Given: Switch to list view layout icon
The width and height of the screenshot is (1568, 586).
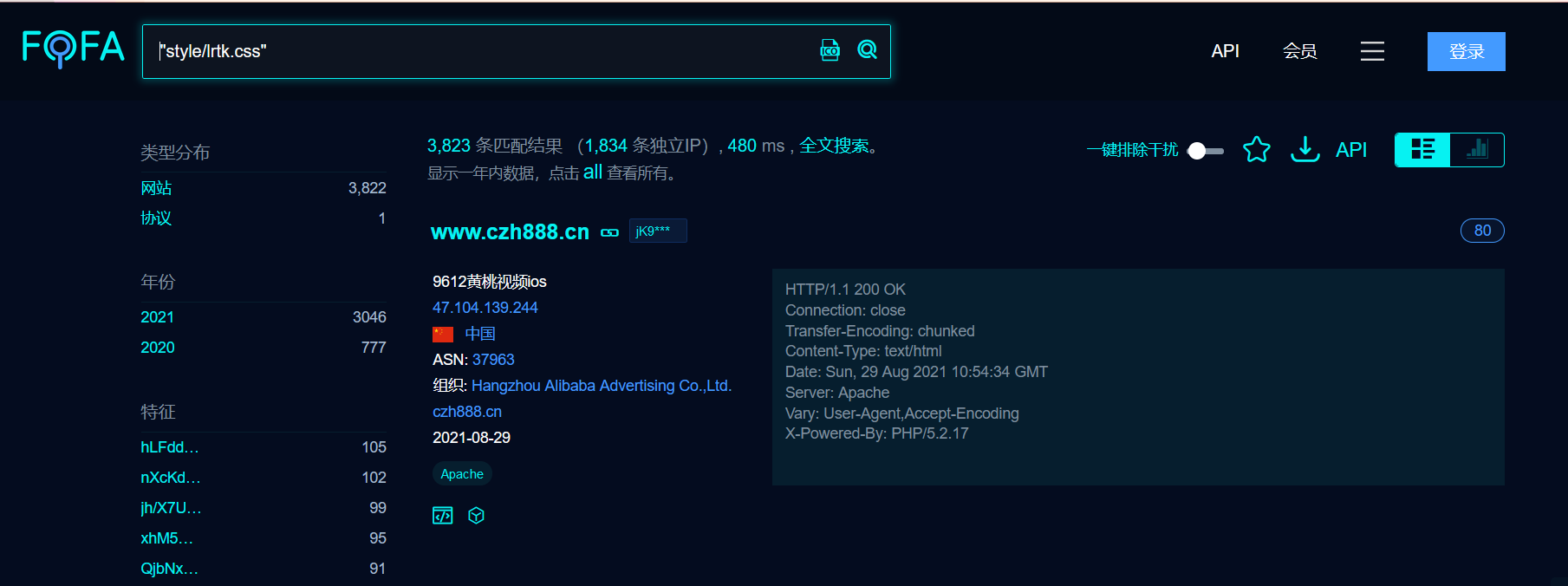Looking at the screenshot, I should point(1422,149).
